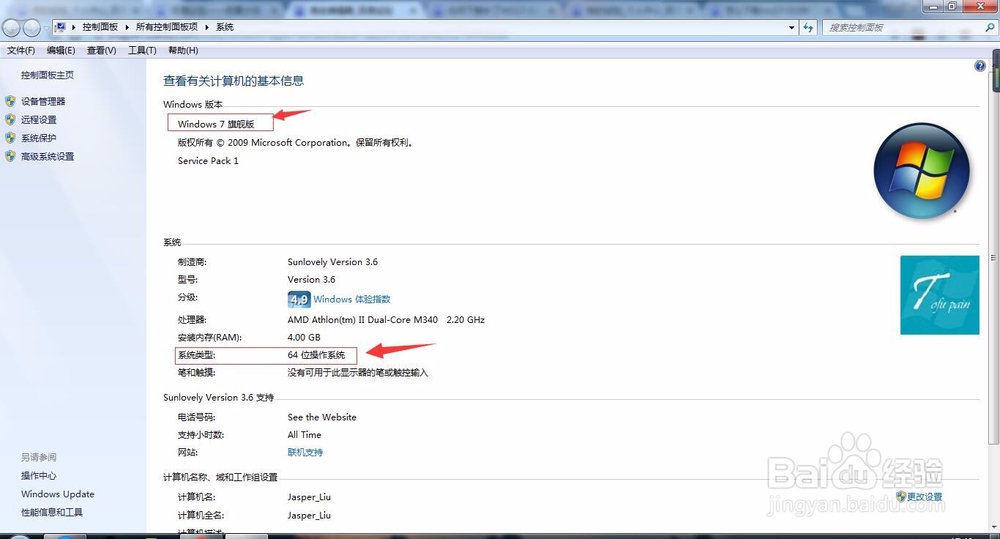
Task: Go to 控制面板主页 link
Action: [x=47, y=75]
